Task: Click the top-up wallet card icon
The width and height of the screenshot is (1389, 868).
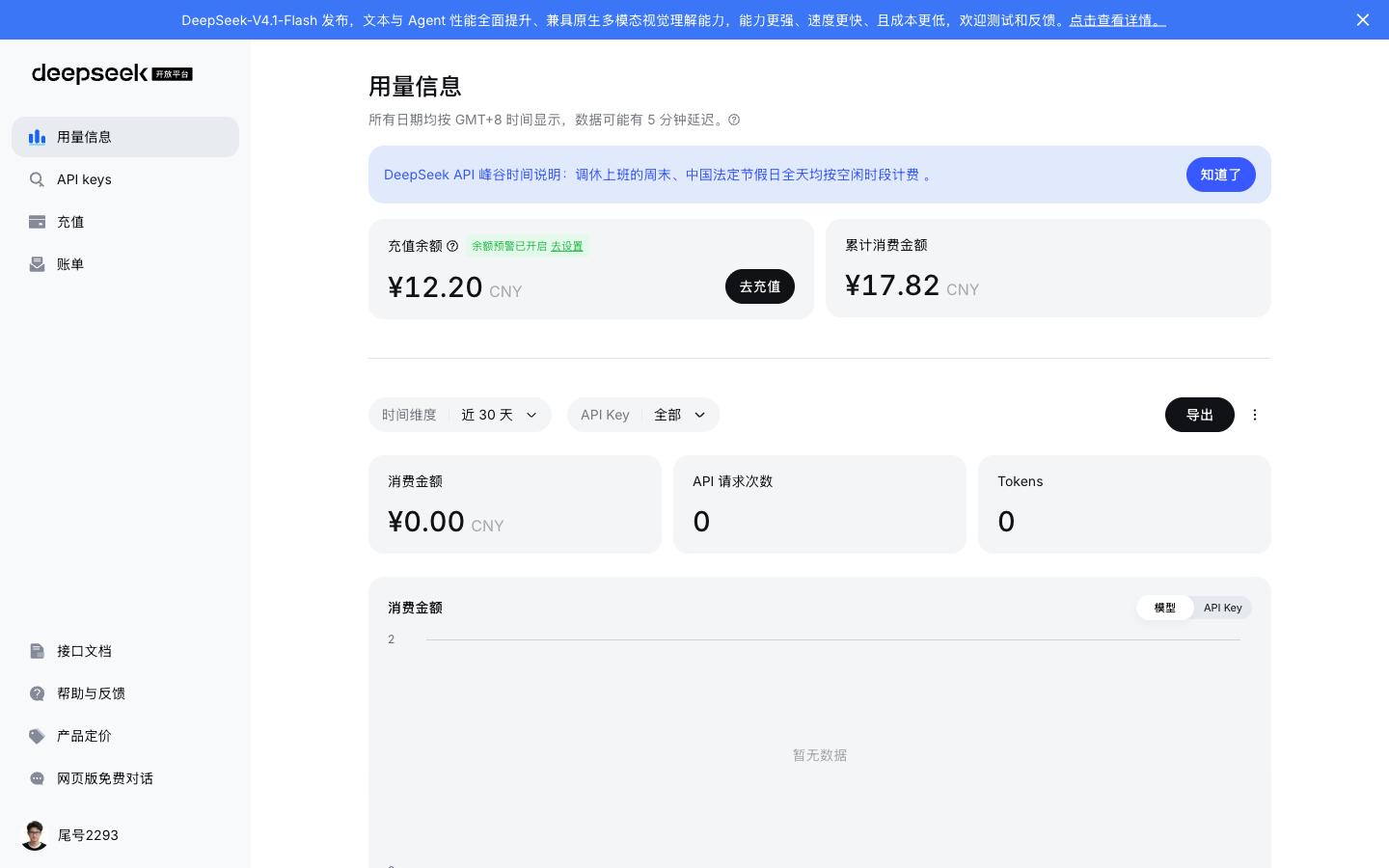Action: [37, 222]
